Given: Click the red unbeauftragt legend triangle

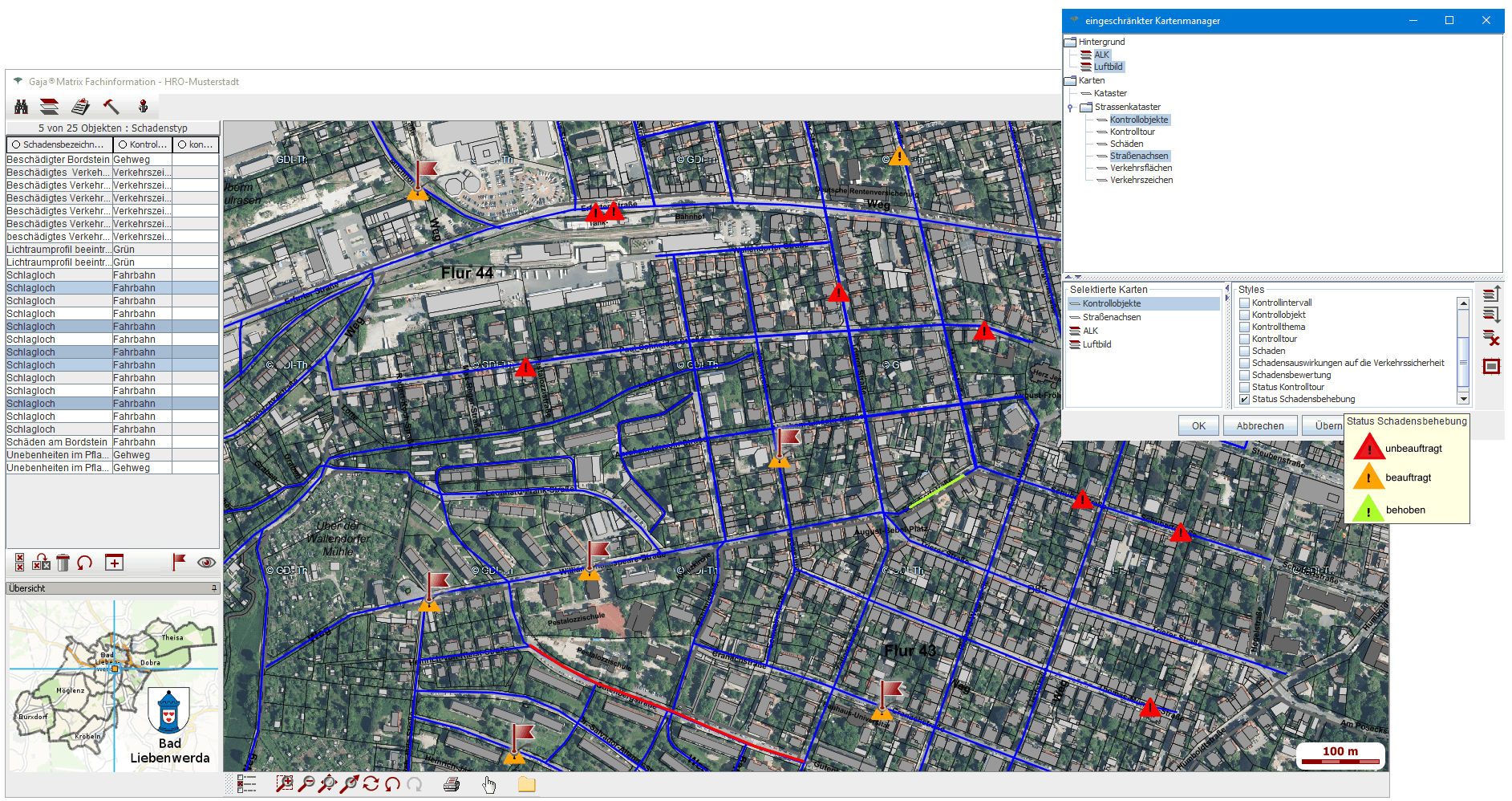Looking at the screenshot, I should click(x=1368, y=449).
